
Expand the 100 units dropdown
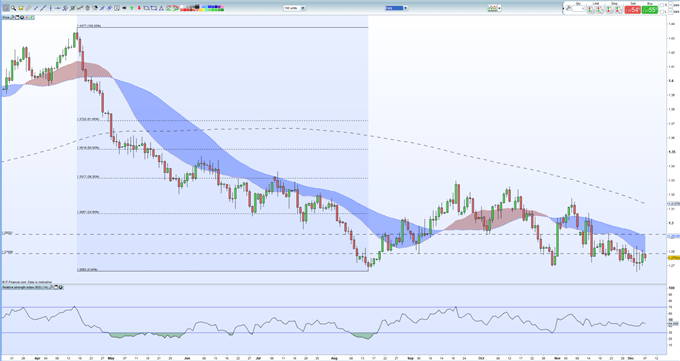tap(294, 8)
